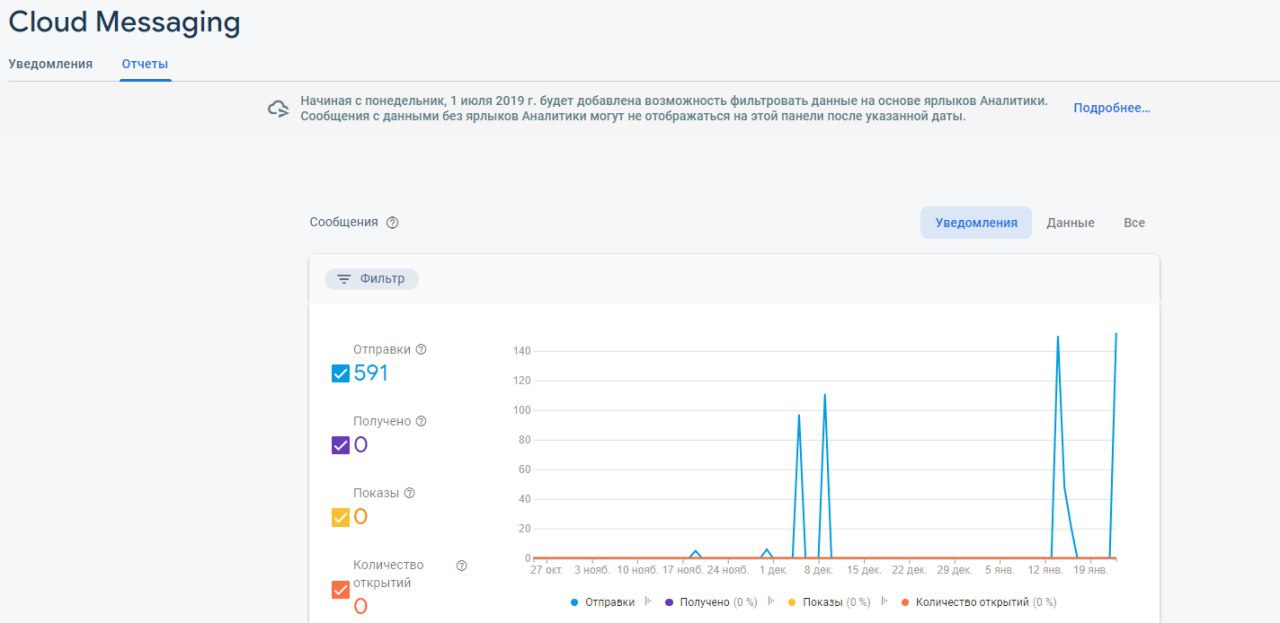Click the Отправки legend label
This screenshot has width=1280, height=623.
610,602
